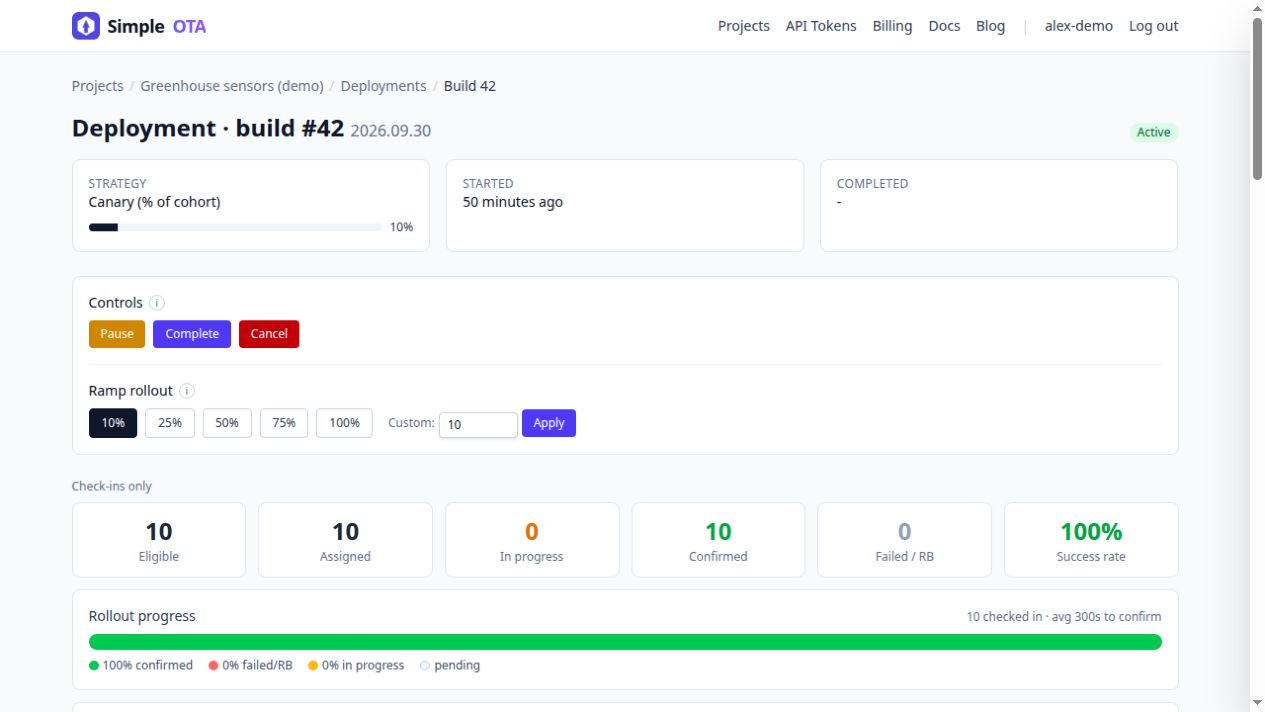Visit the Blog nav link

coord(990,26)
